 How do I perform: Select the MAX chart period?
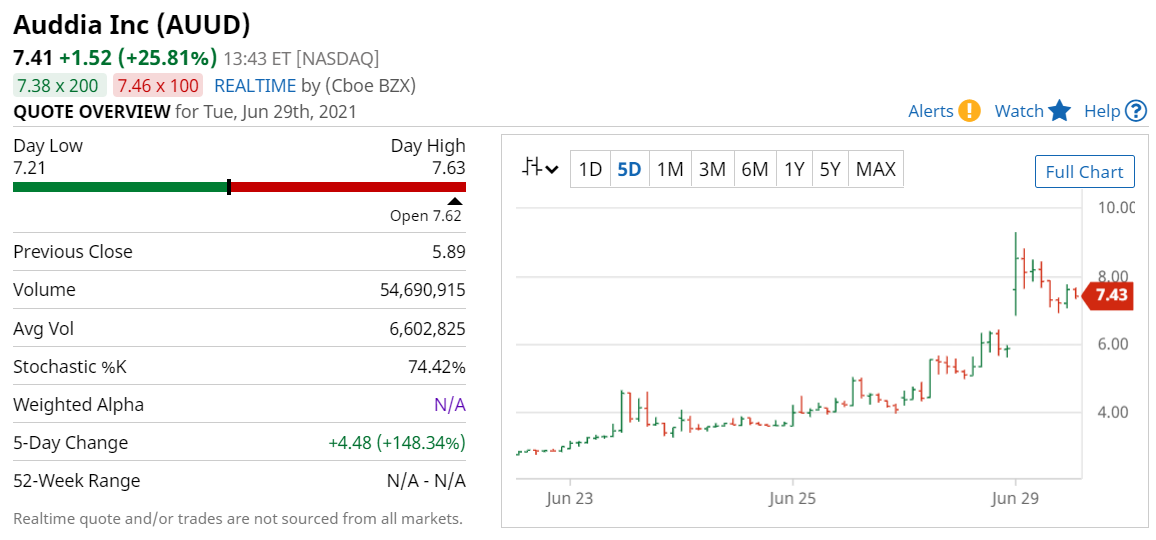(x=876, y=170)
